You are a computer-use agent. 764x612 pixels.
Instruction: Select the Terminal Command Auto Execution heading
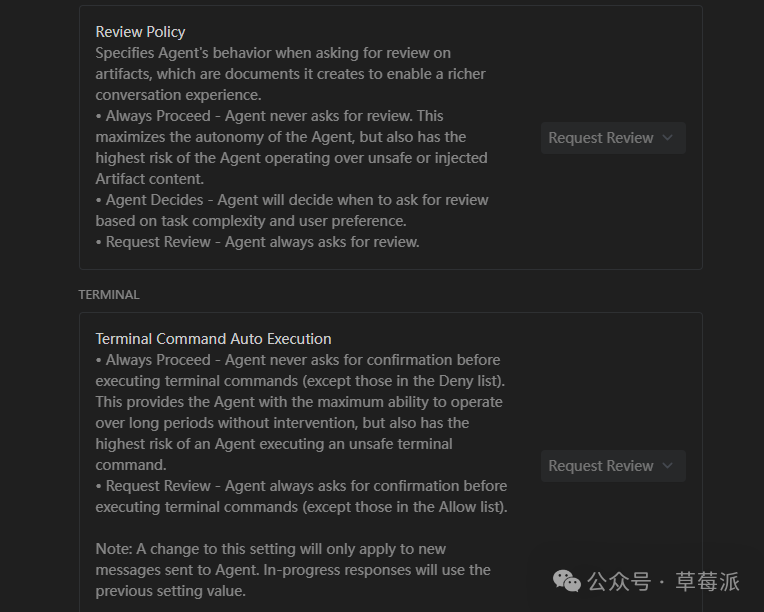(x=213, y=339)
